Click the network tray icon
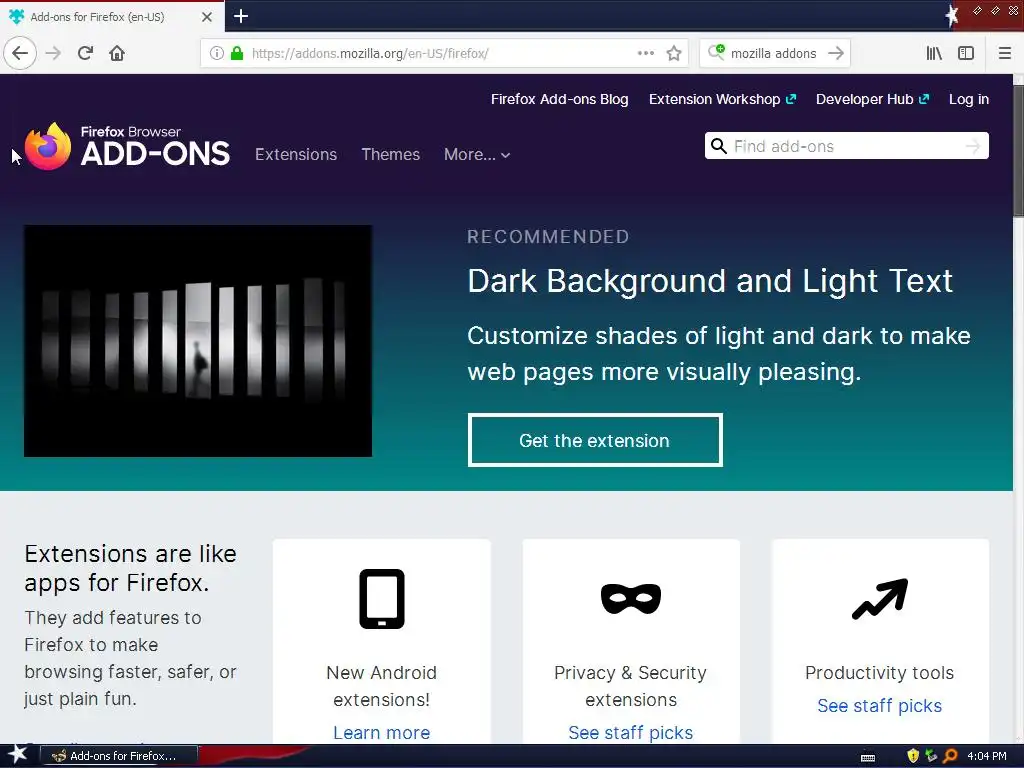Image resolution: width=1024 pixels, height=768 pixels. [931, 756]
